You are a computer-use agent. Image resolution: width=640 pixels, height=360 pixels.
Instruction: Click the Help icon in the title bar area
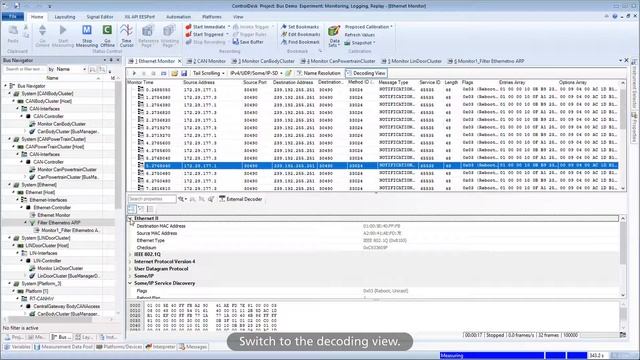[615, 16]
